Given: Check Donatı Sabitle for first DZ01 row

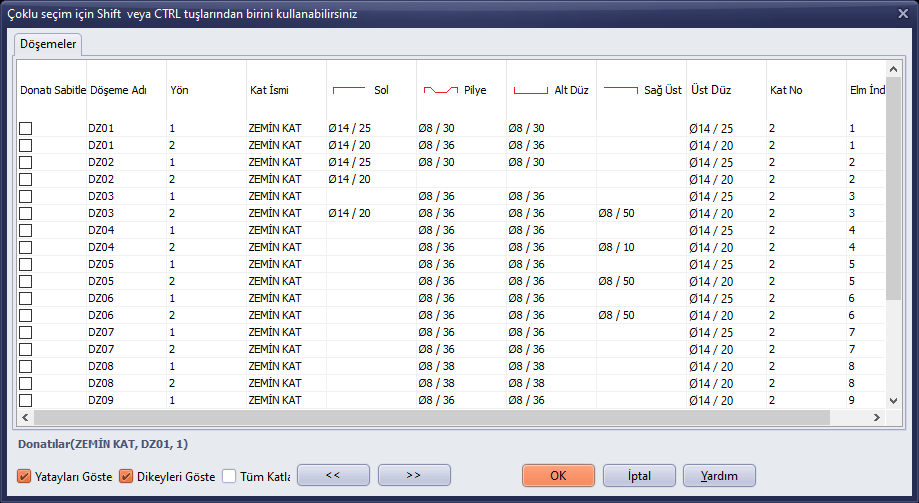Looking at the screenshot, I should pyautogui.click(x=26, y=128).
